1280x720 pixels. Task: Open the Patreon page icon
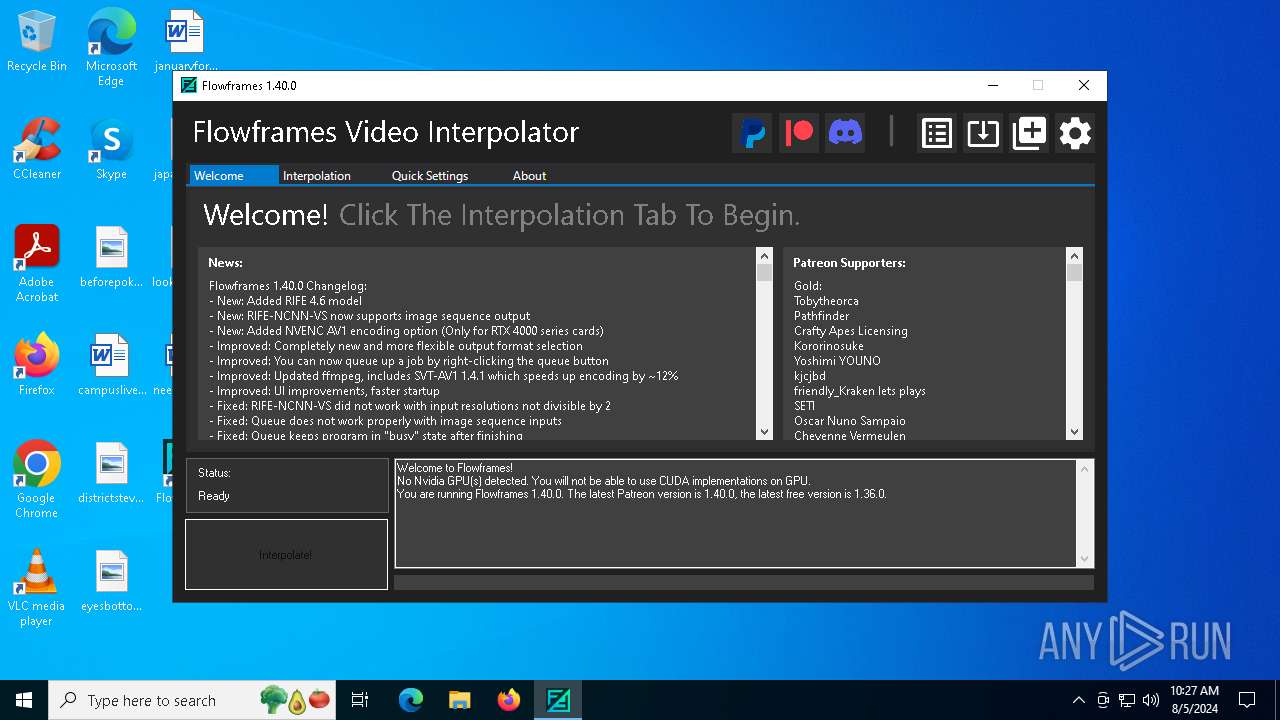pos(799,133)
